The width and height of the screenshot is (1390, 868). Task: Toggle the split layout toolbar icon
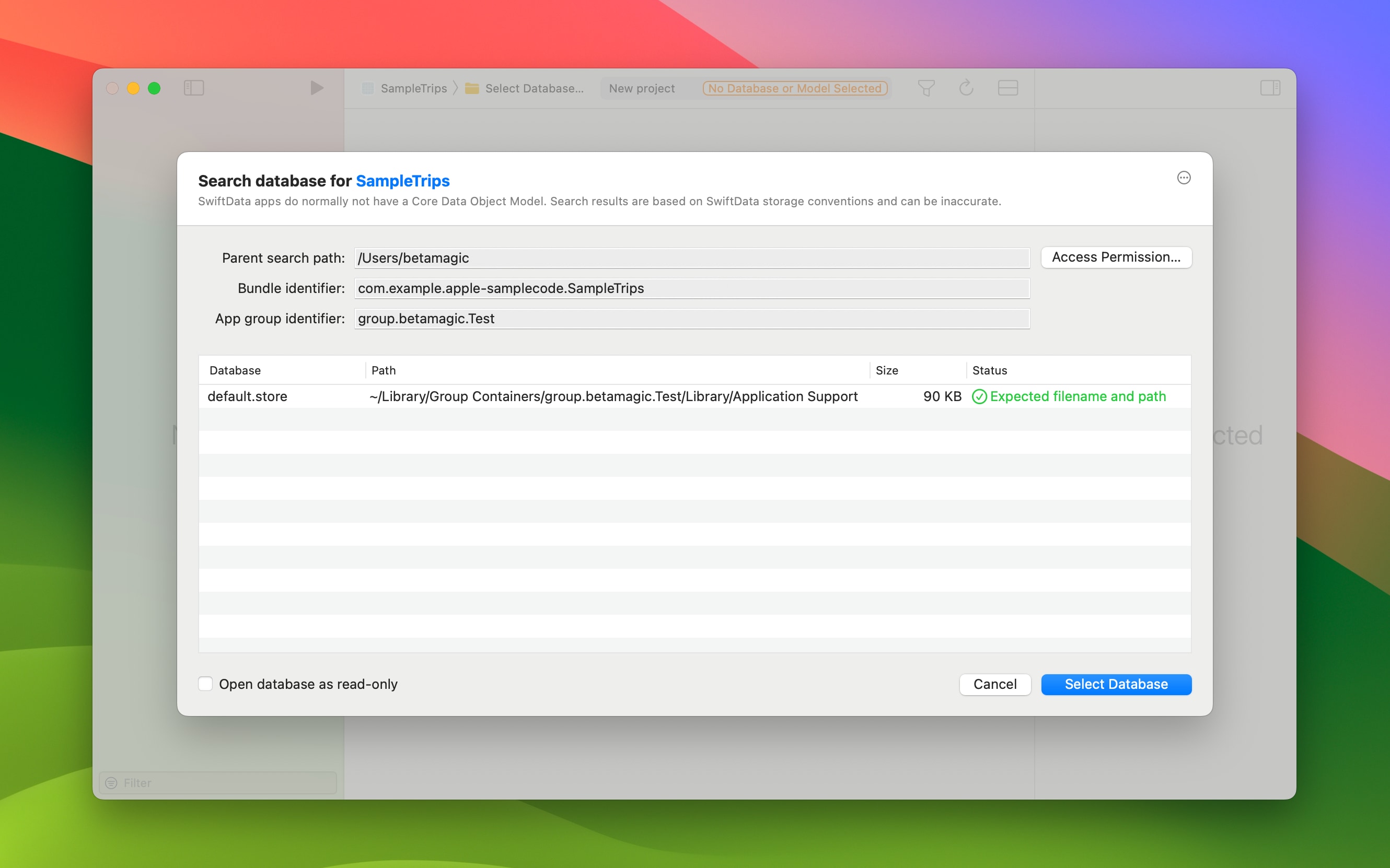(1008, 88)
